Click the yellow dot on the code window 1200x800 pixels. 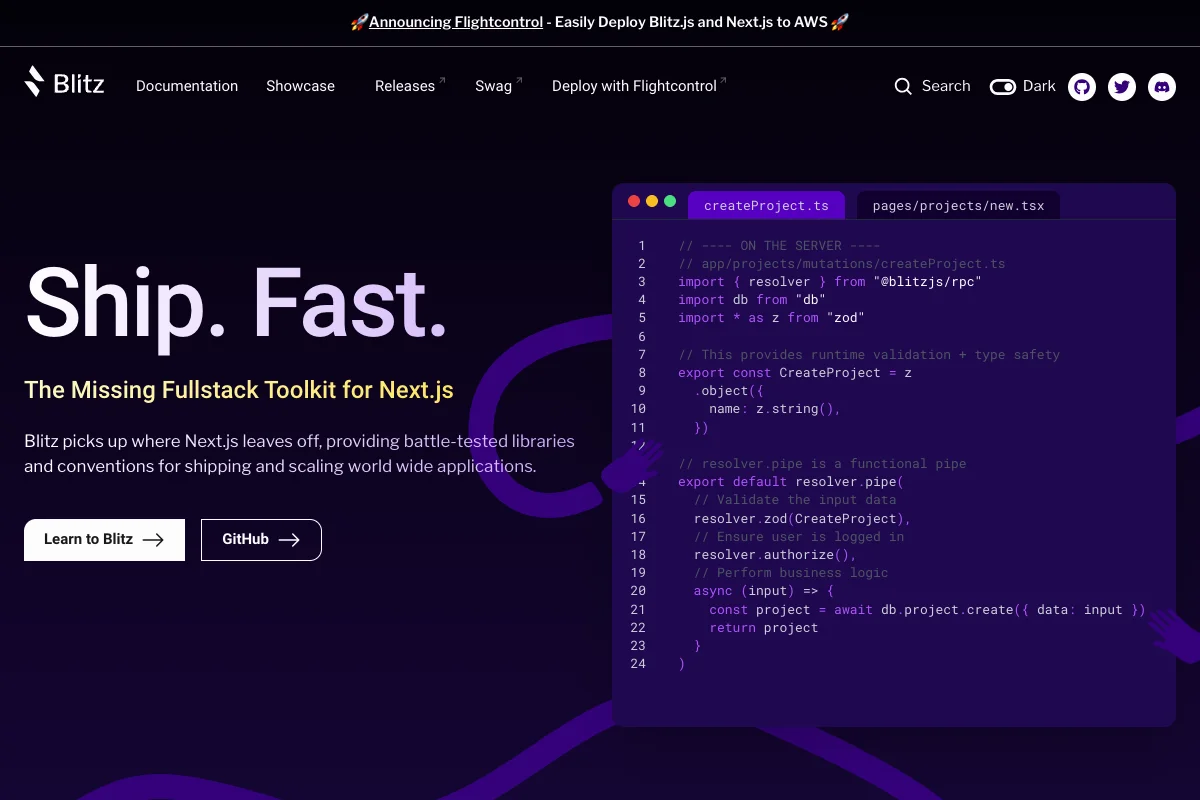tap(652, 200)
